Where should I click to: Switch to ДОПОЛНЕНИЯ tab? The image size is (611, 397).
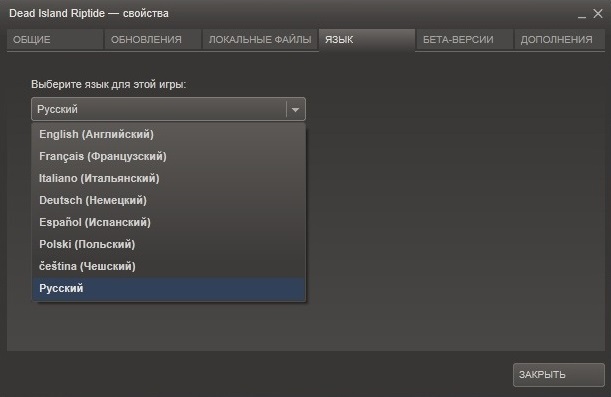click(560, 39)
